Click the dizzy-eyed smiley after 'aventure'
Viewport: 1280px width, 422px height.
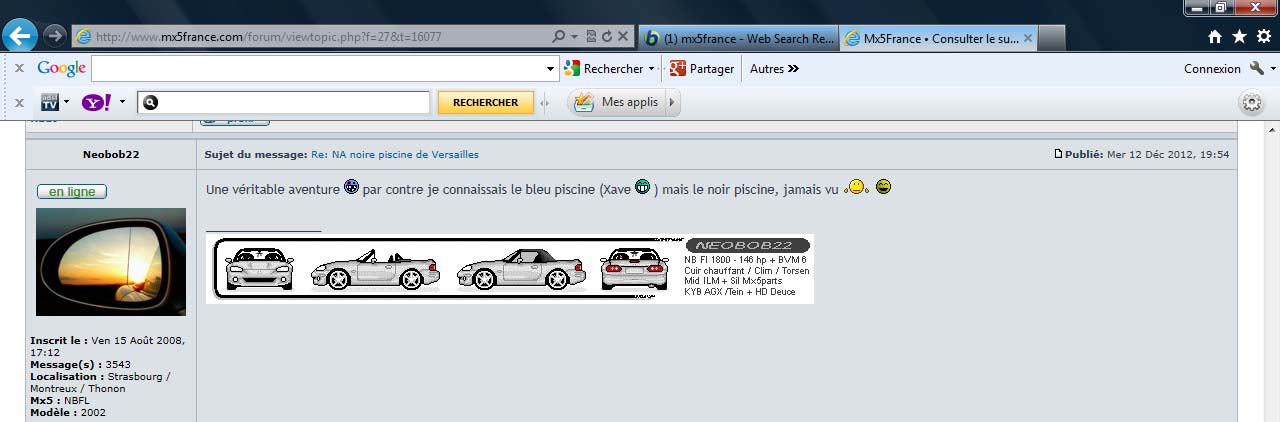(351, 186)
